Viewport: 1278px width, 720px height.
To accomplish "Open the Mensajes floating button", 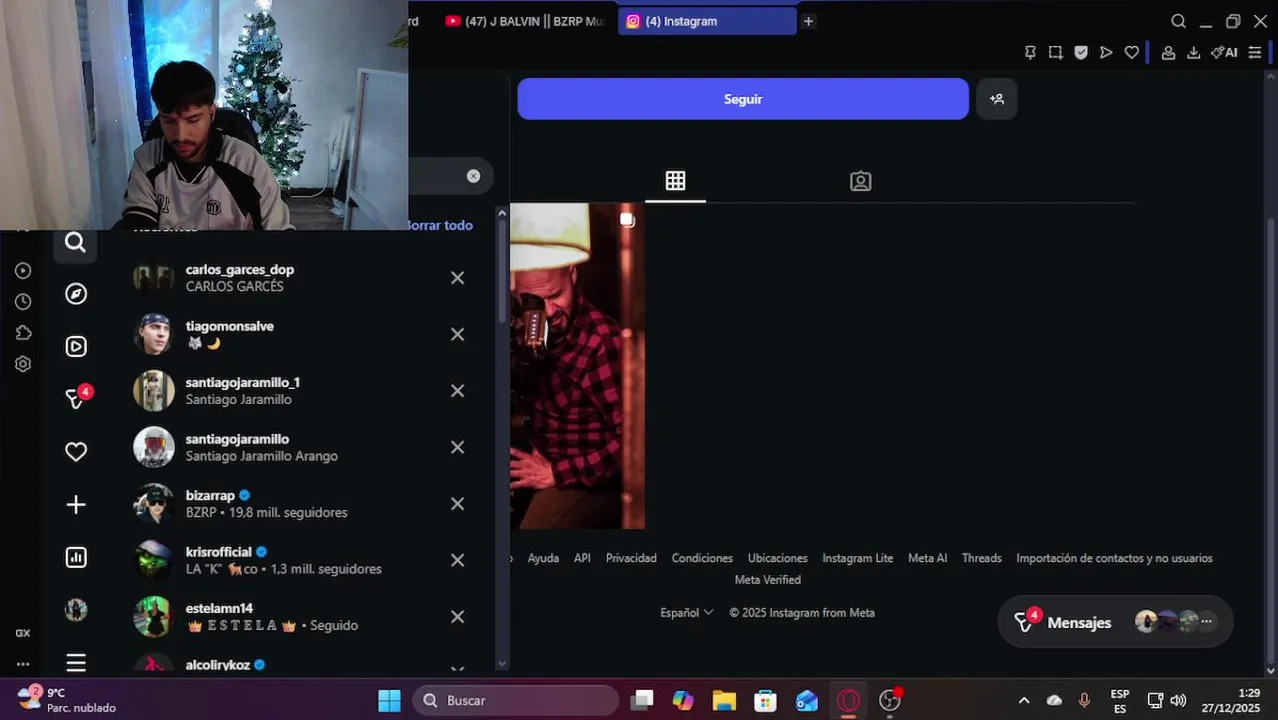I will (x=1115, y=622).
